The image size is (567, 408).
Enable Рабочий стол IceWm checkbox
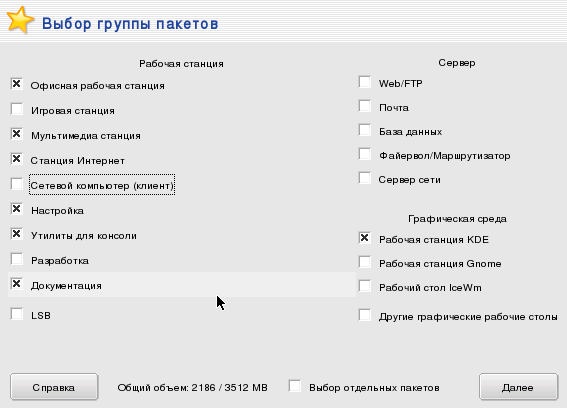[x=365, y=286]
